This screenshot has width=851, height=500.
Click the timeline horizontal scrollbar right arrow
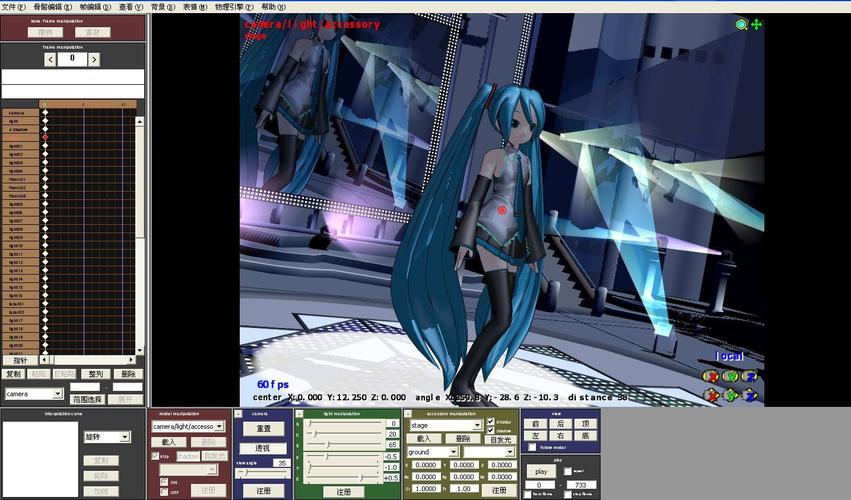131,359
